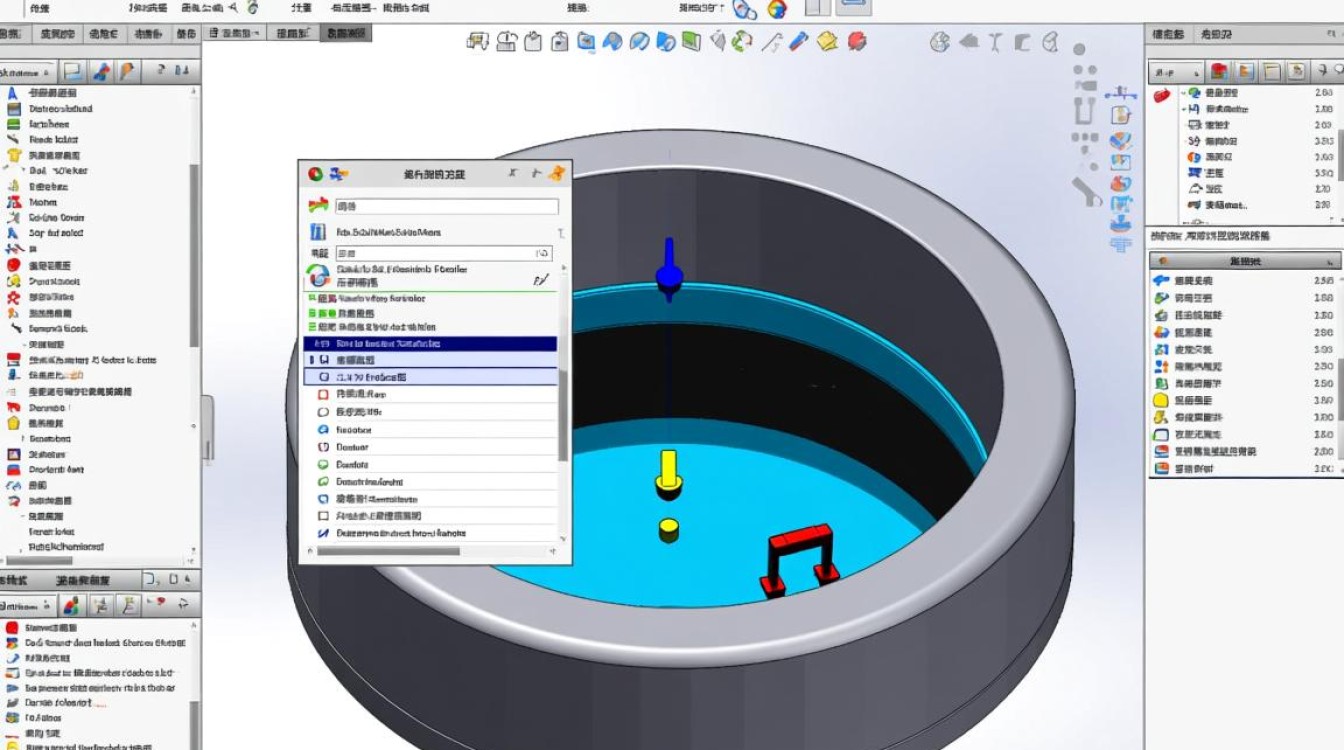Screen dimensions: 1344x750
Task: Select the yellow wrench icon in the right view cube strip
Action: (x=1120, y=115)
